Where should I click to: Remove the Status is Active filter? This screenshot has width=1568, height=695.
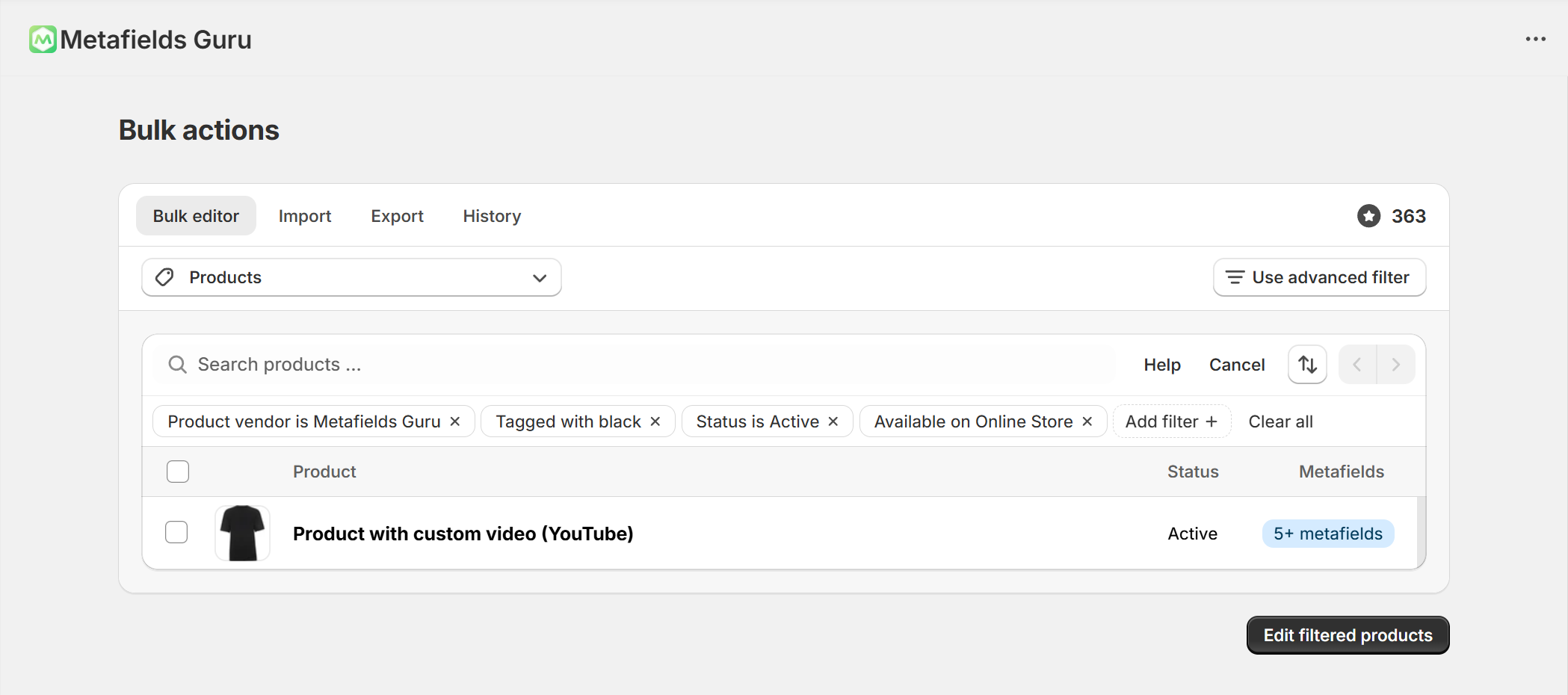833,421
